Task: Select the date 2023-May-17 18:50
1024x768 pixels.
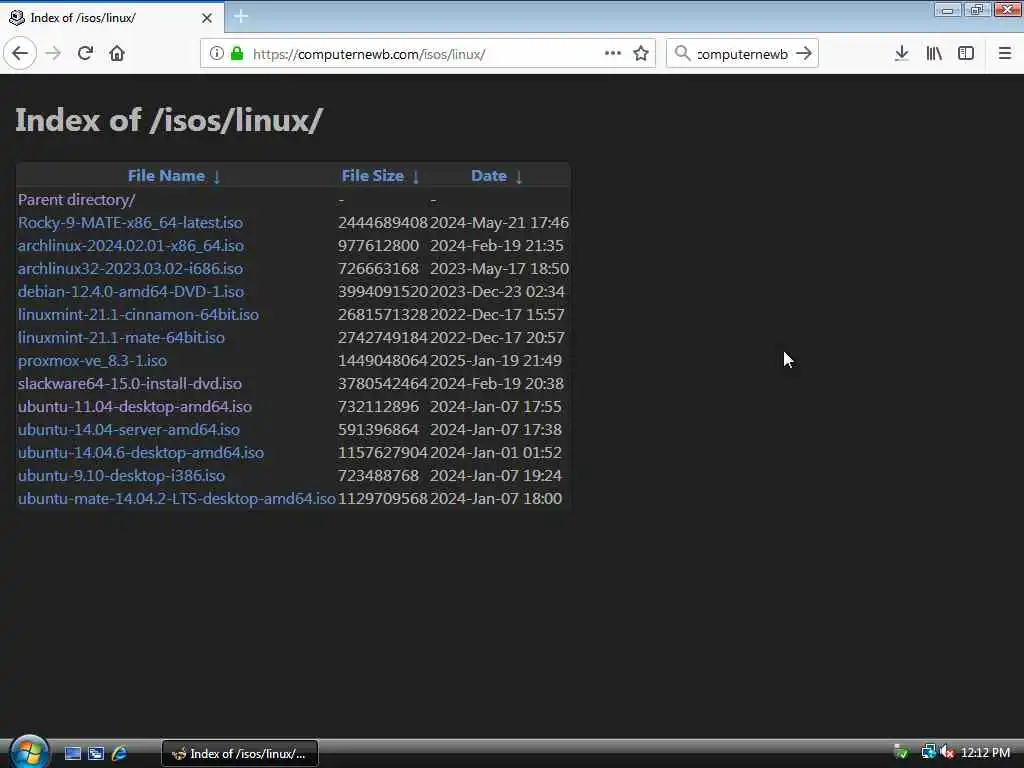Action: (x=499, y=268)
